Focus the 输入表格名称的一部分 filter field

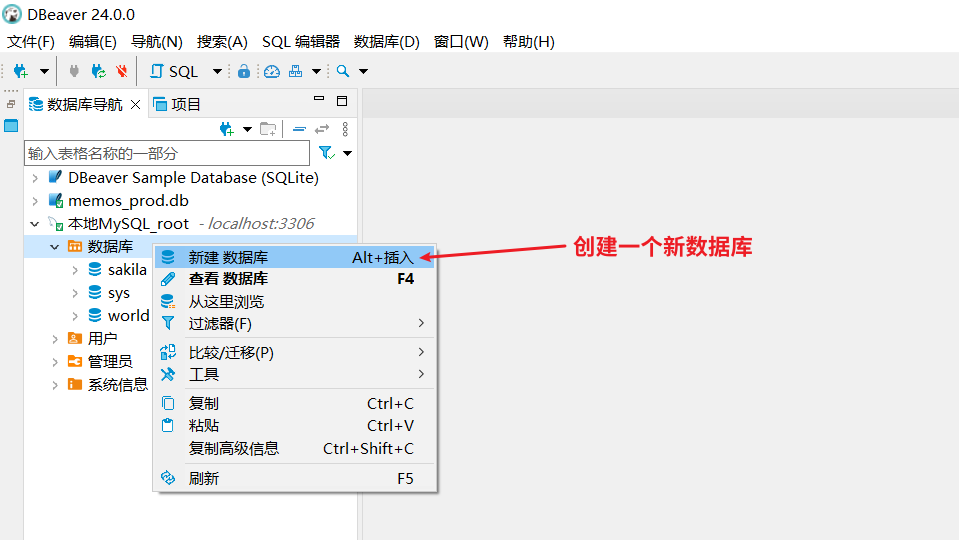pos(167,153)
